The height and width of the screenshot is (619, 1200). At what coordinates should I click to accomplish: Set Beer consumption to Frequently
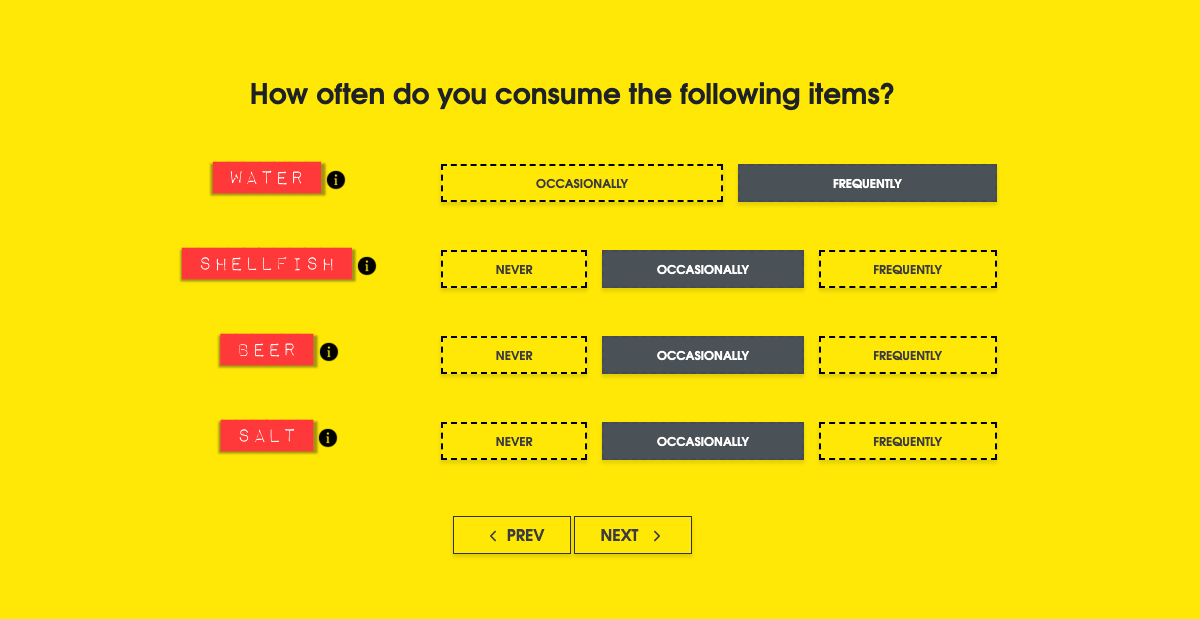click(907, 355)
